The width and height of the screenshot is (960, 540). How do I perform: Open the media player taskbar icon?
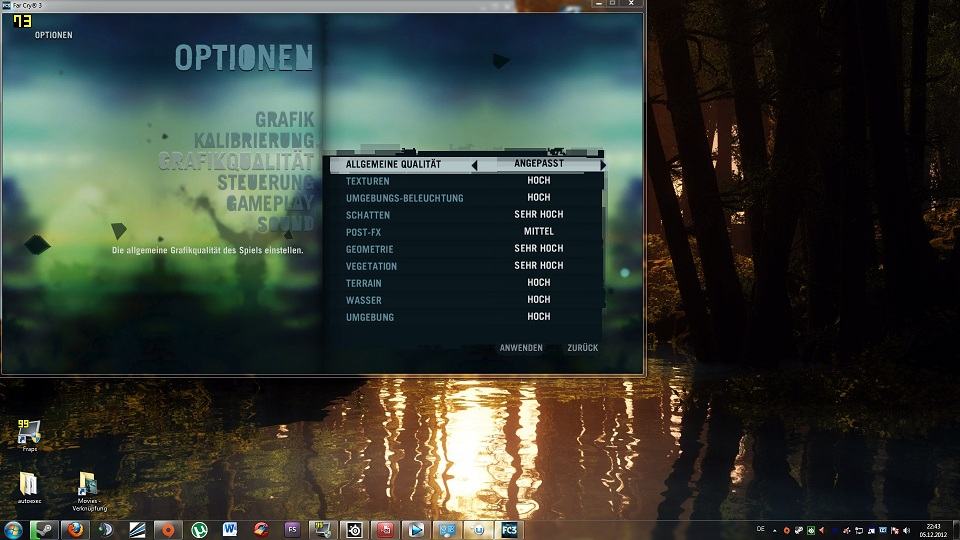click(x=416, y=530)
